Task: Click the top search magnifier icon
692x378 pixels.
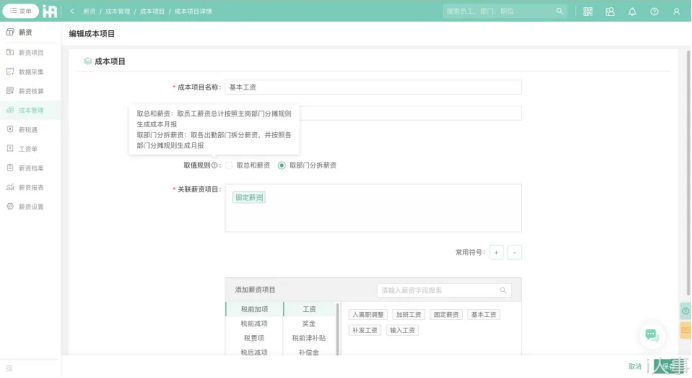Action: (560, 11)
